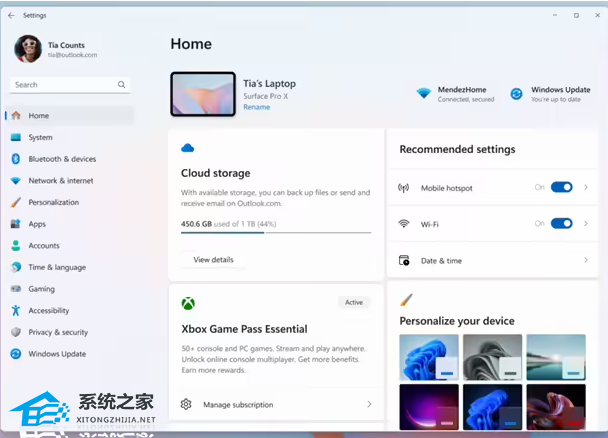
Task: Select the gray bloom theme thumbnail
Action: [x=492, y=357]
